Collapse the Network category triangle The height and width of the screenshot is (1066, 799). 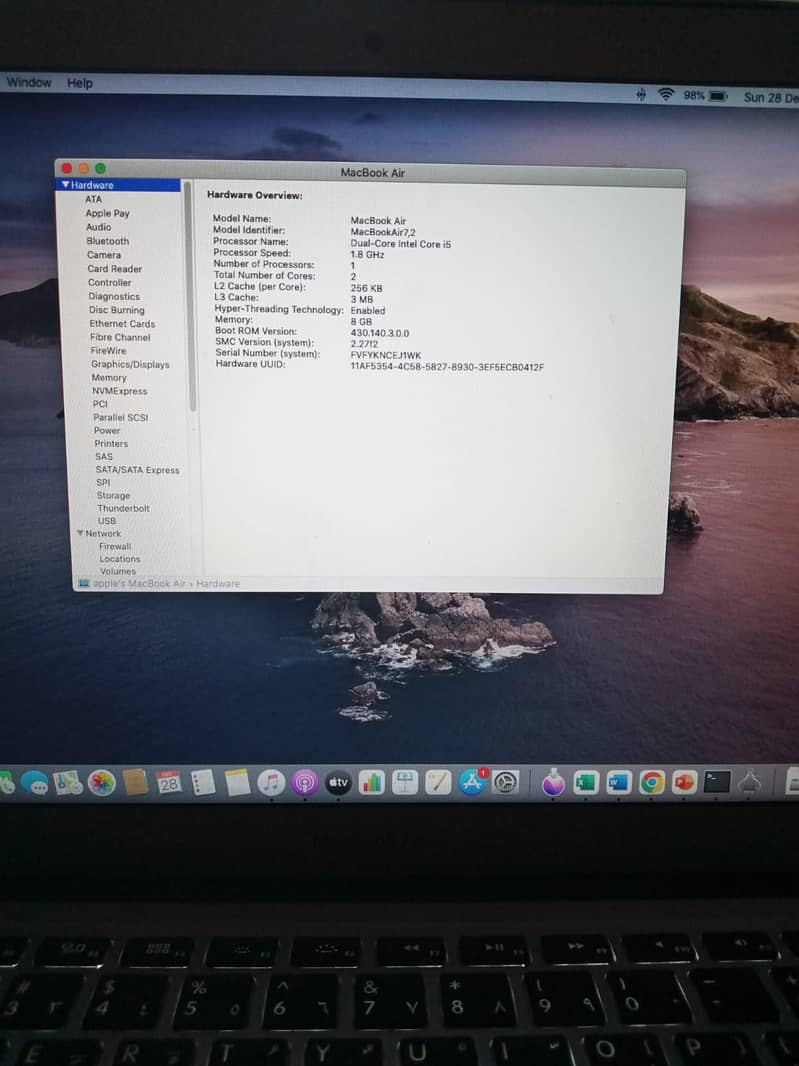[80, 533]
